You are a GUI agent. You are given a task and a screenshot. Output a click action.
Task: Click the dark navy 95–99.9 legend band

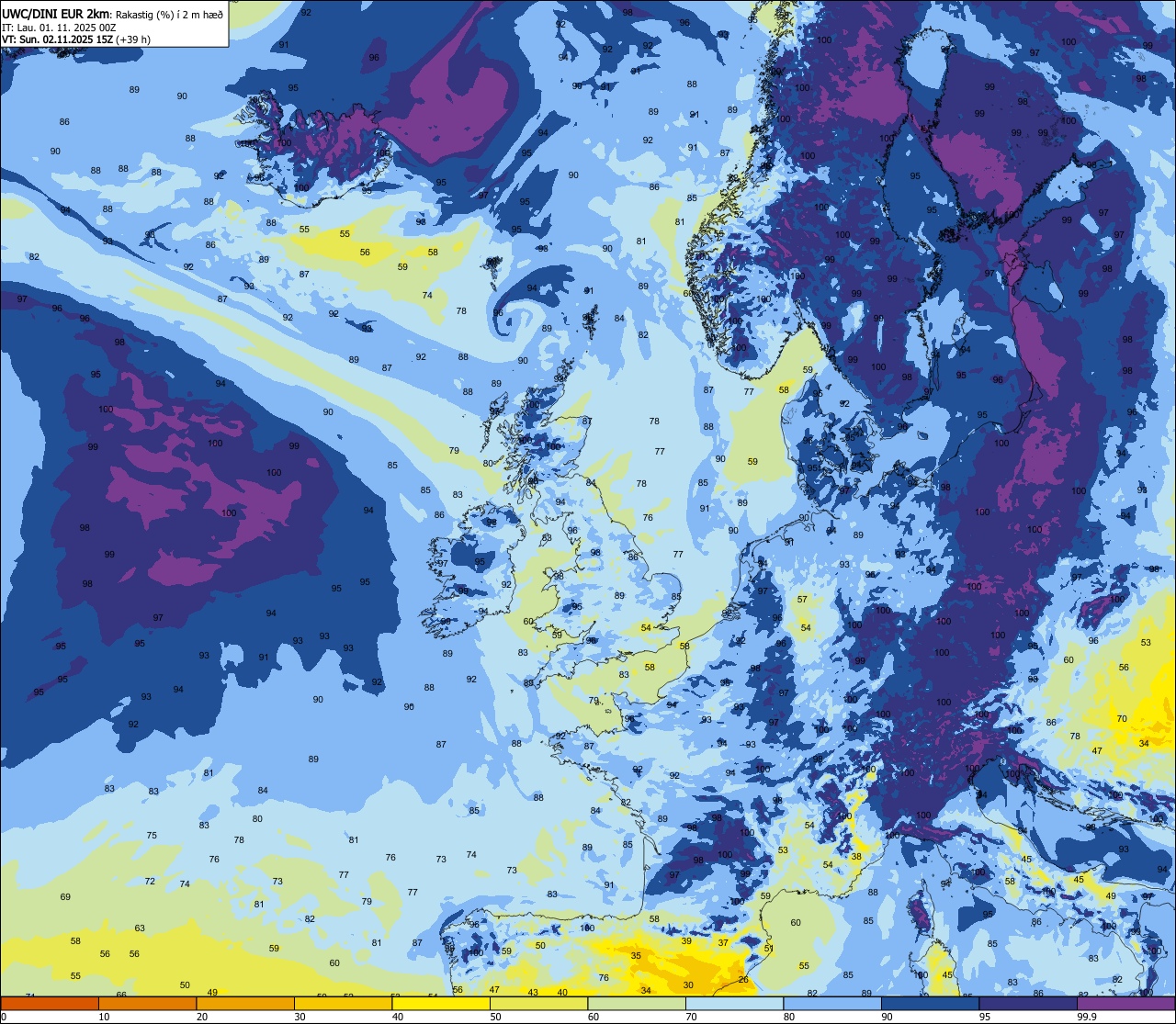(x=1028, y=1004)
